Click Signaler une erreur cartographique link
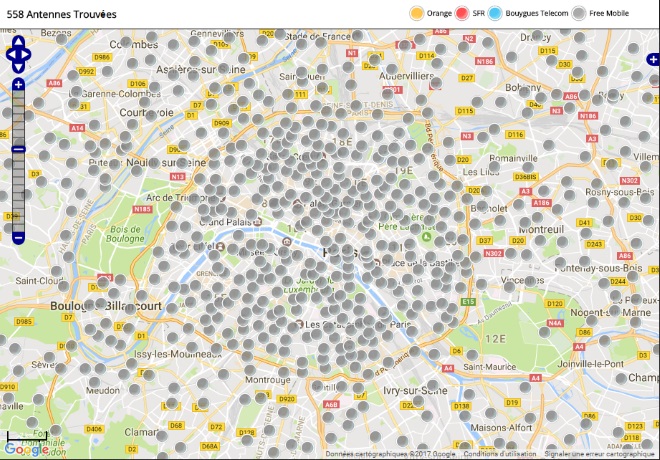The width and height of the screenshot is (660, 460). click(x=598, y=454)
